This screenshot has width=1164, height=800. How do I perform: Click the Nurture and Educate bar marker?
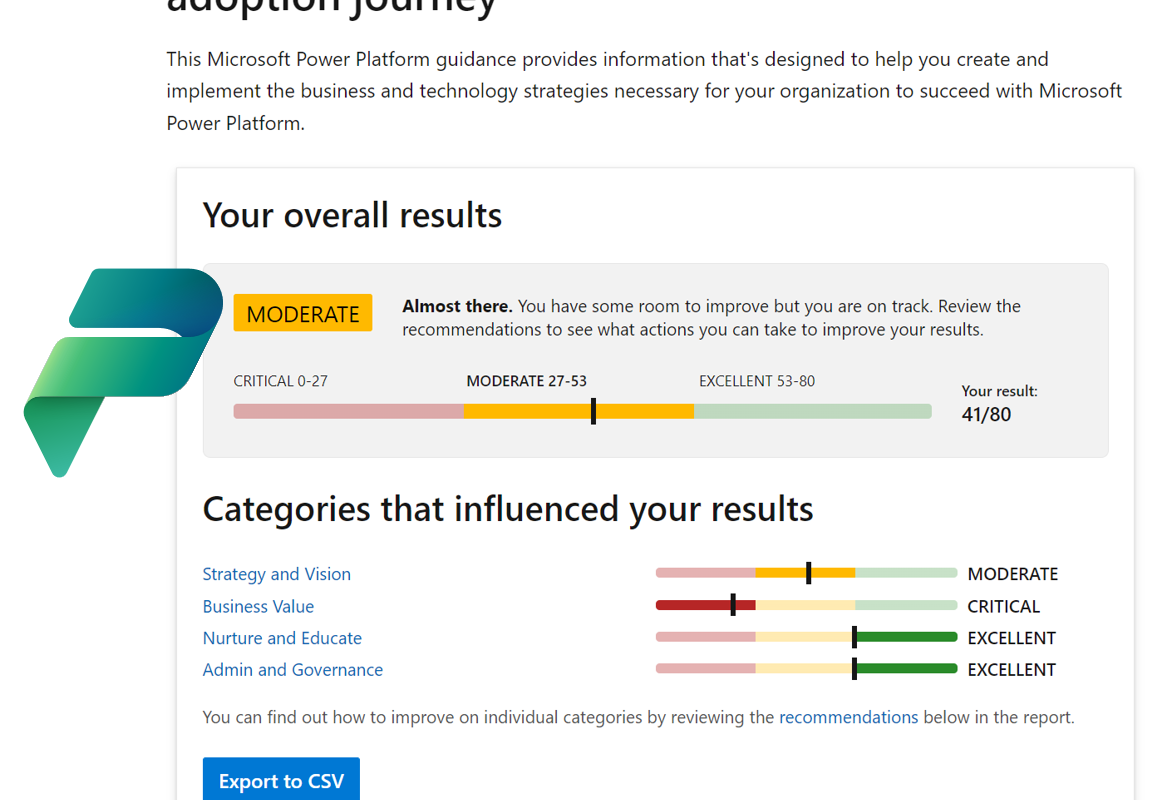[854, 637]
